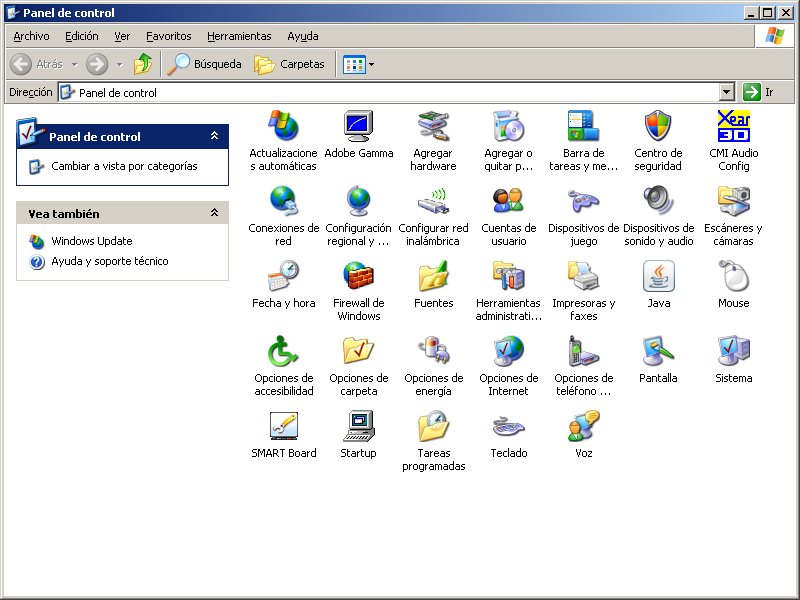Image resolution: width=800 pixels, height=600 pixels.
Task: Open the SMART Board icon
Action: coord(283,426)
